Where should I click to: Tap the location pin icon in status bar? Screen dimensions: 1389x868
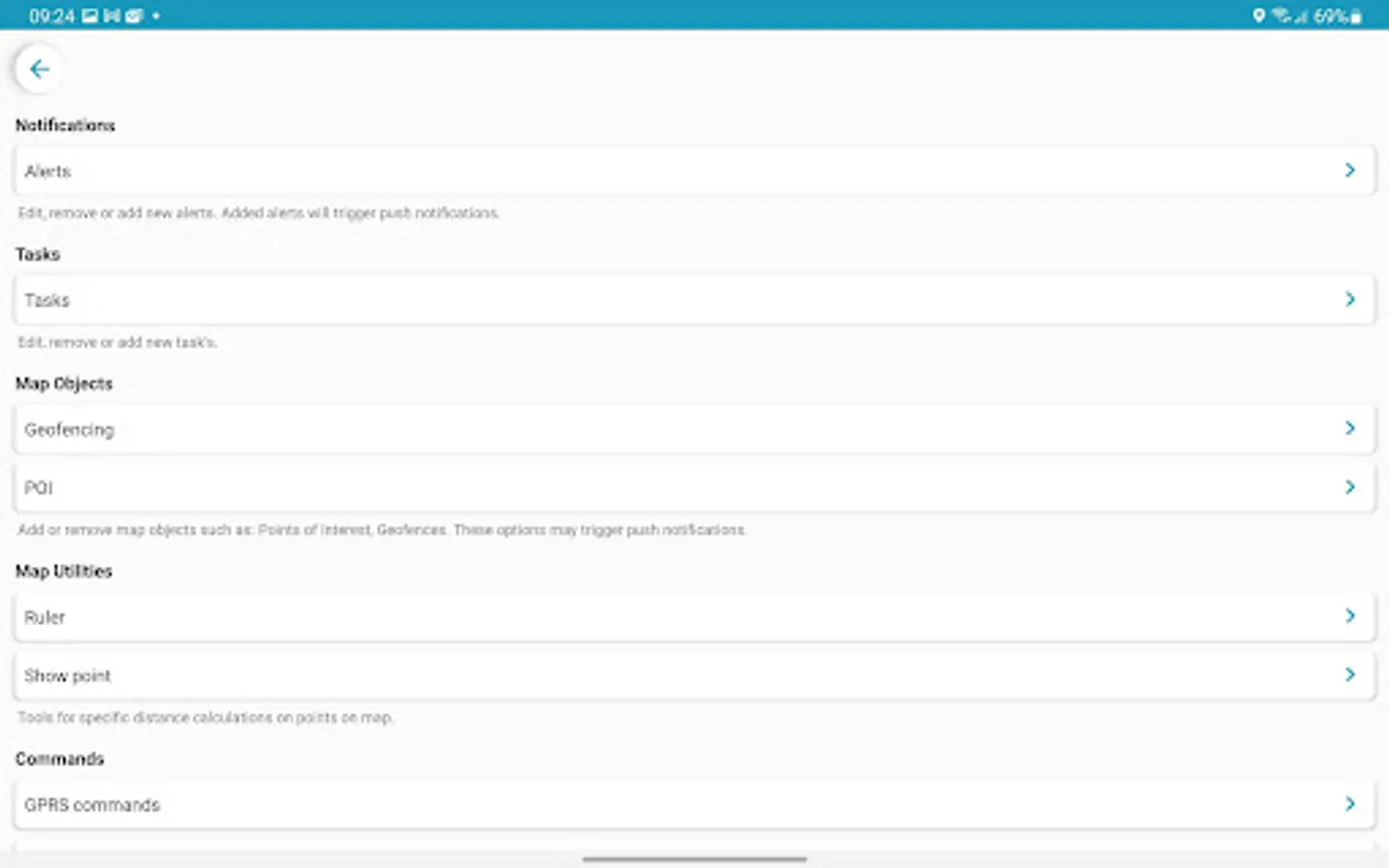coord(1259,14)
